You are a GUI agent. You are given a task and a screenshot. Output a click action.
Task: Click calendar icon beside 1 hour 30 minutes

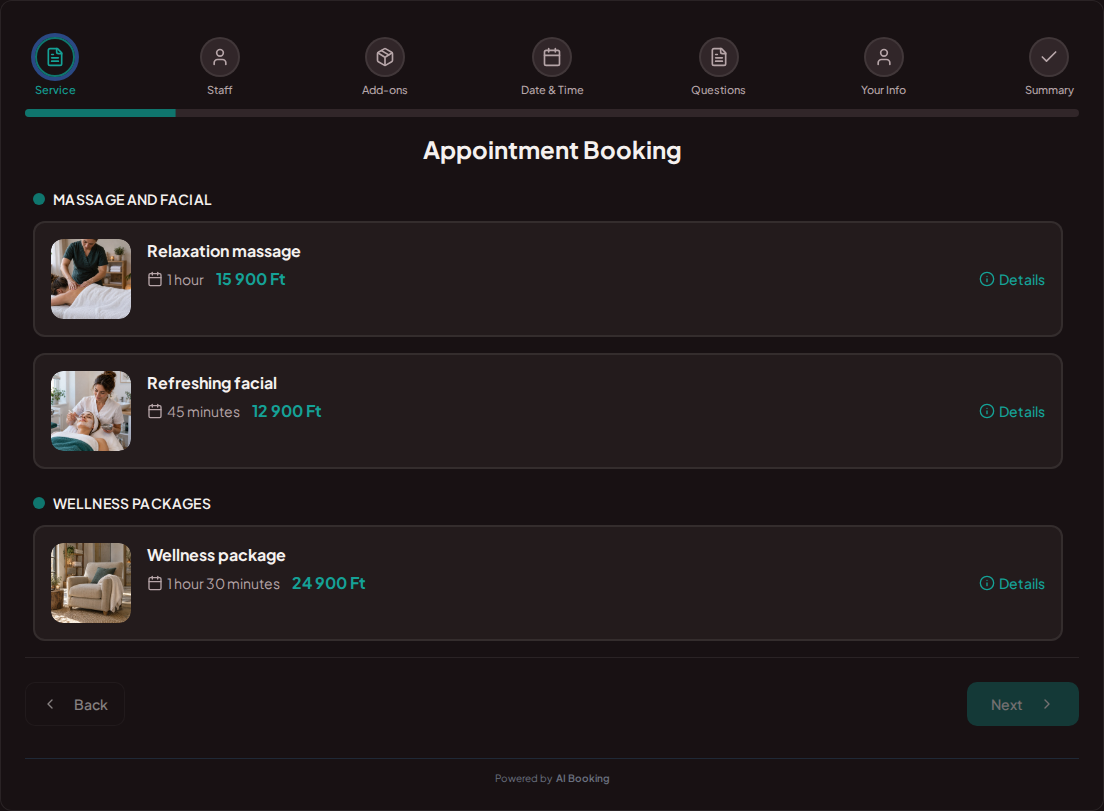[155, 583]
